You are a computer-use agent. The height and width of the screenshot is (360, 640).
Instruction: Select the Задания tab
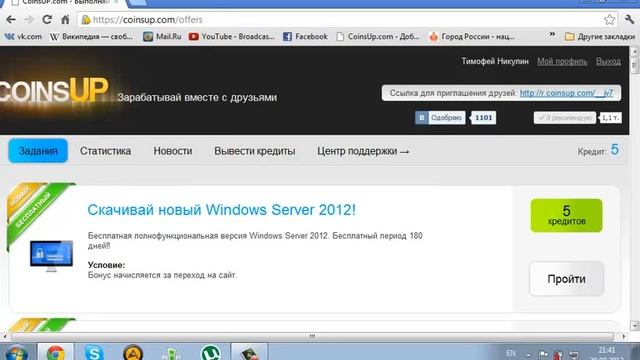click(x=38, y=151)
